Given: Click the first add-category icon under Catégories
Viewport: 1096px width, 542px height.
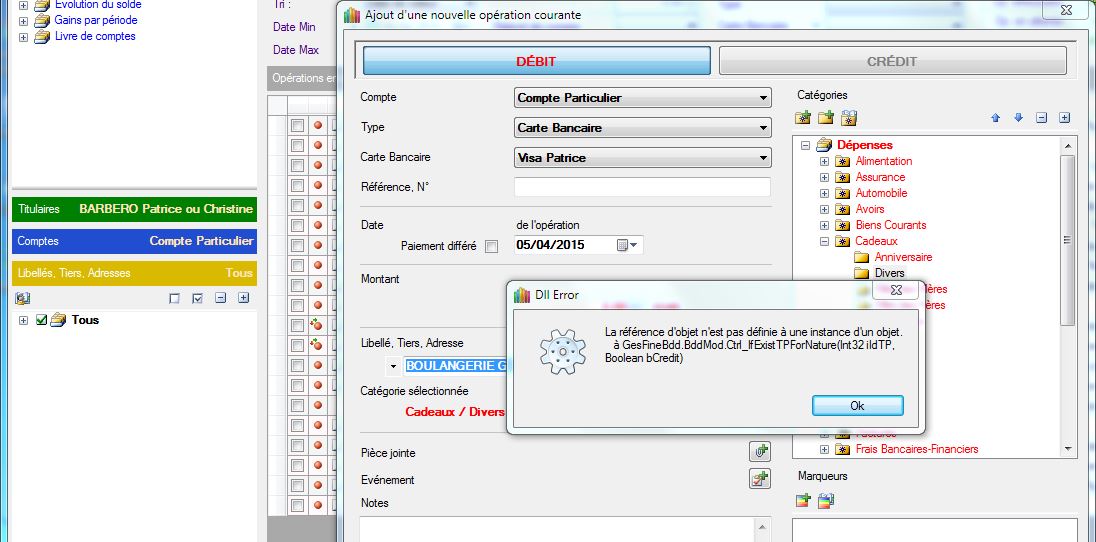Looking at the screenshot, I should pyautogui.click(x=803, y=118).
